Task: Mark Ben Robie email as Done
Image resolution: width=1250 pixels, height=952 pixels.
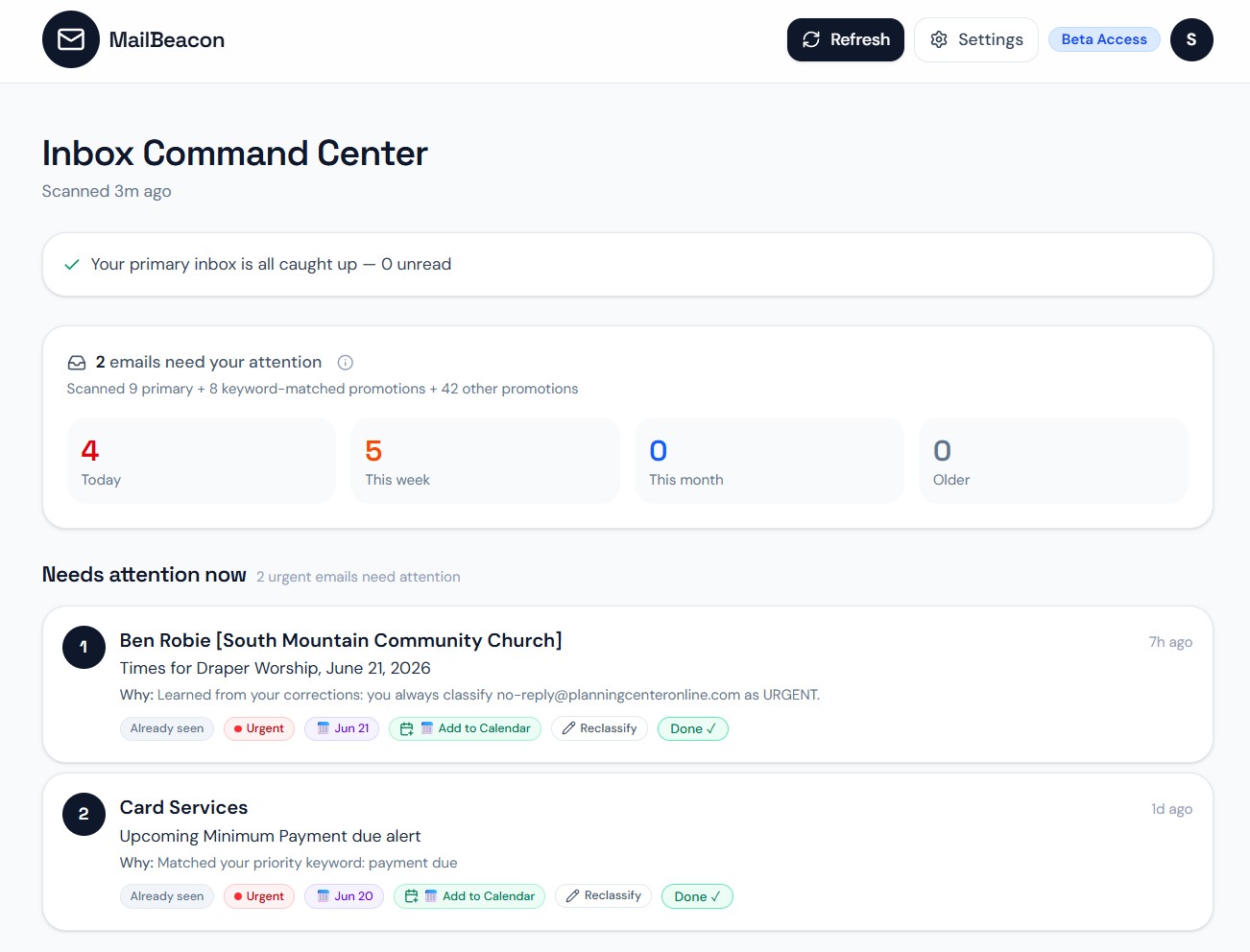Action: [693, 728]
